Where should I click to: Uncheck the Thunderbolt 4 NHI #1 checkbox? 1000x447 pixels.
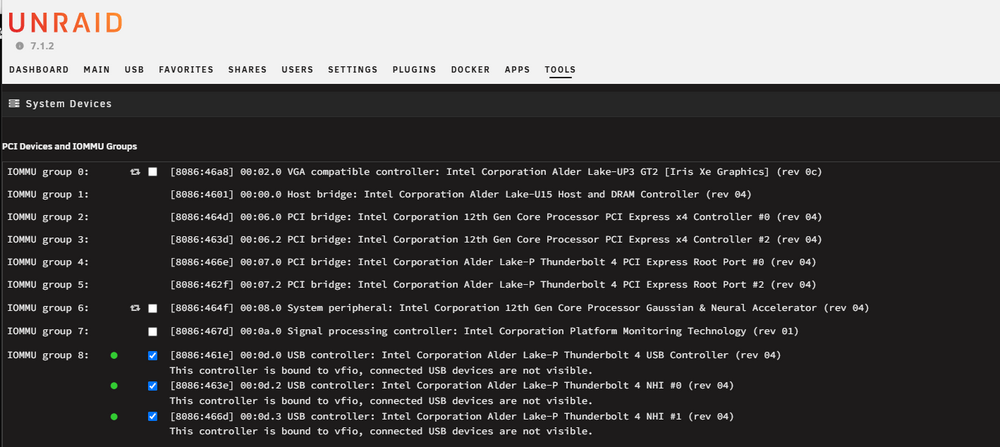point(152,416)
